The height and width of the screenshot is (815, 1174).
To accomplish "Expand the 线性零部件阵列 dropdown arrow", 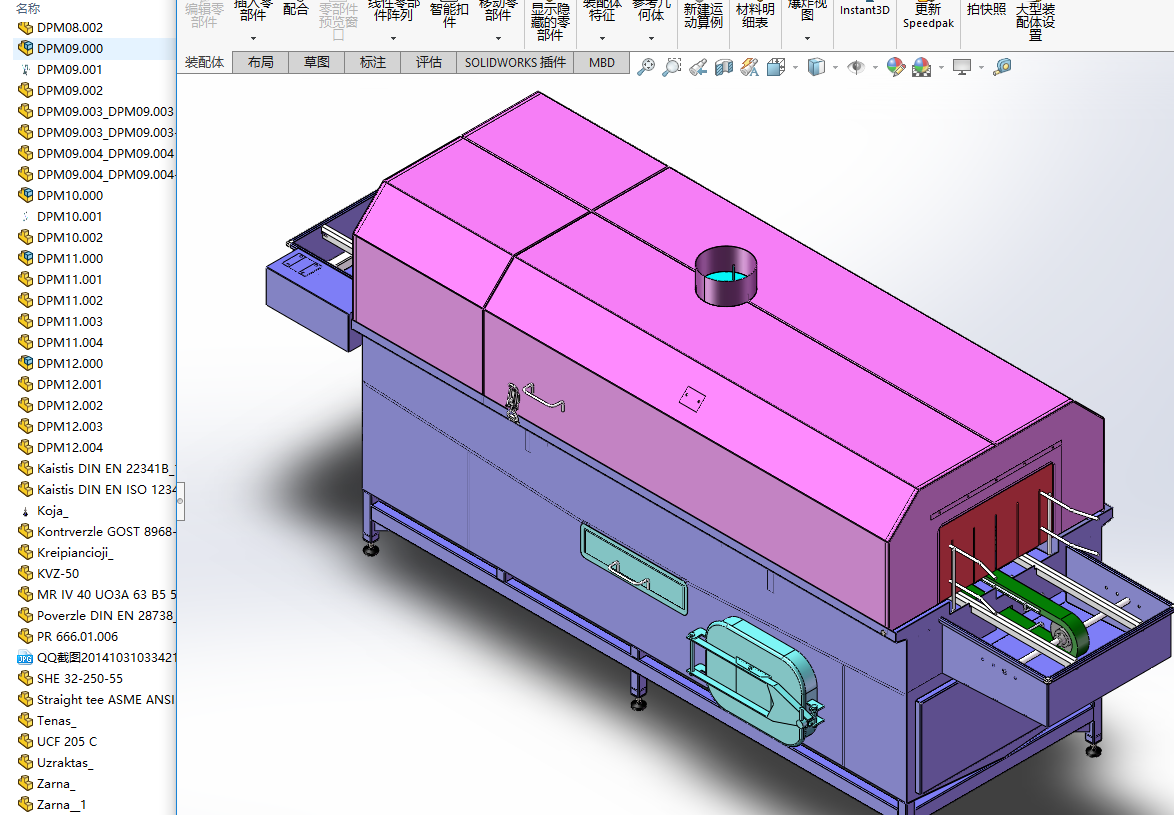I will [x=393, y=39].
